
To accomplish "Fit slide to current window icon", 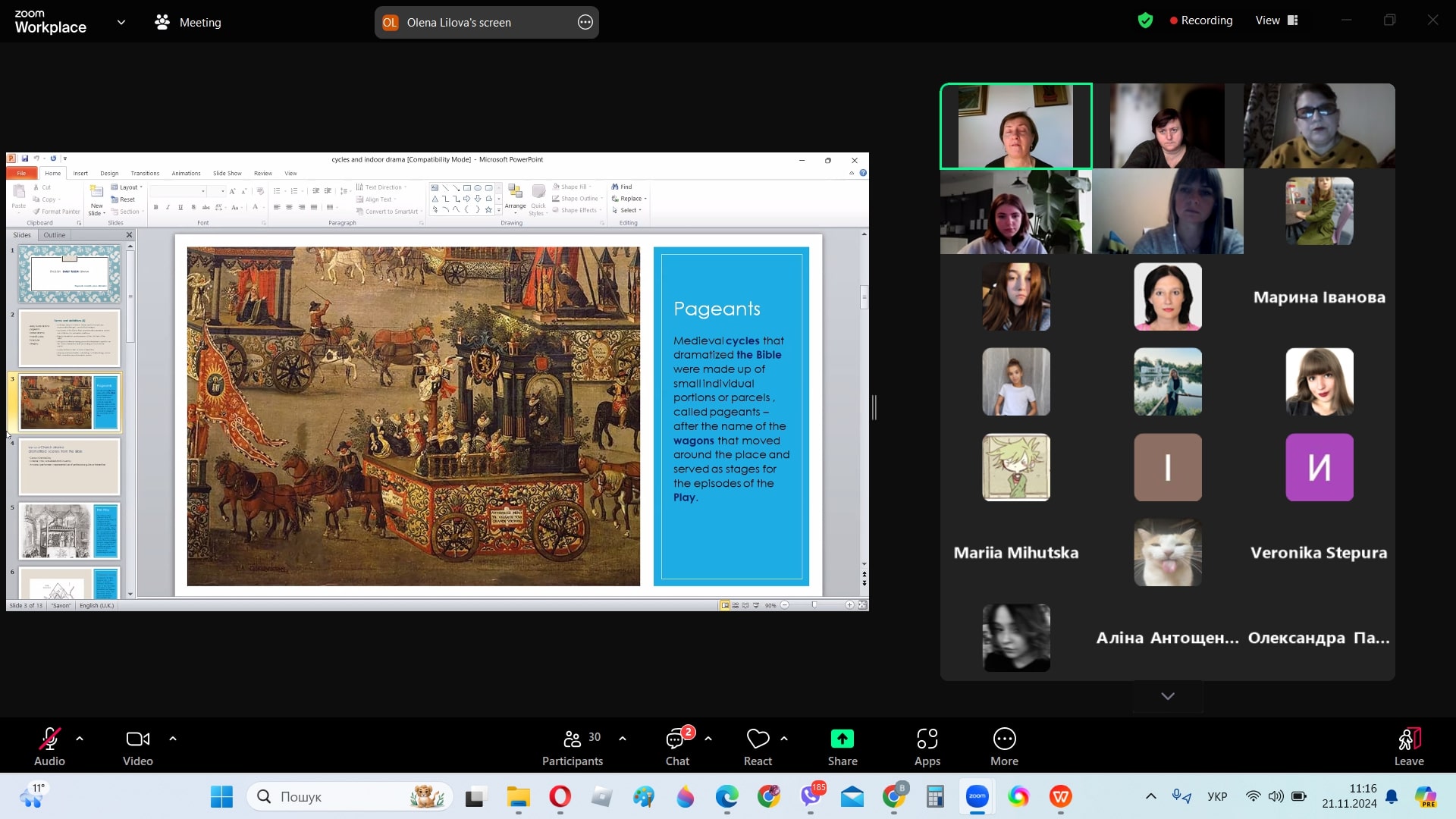I will 862,605.
